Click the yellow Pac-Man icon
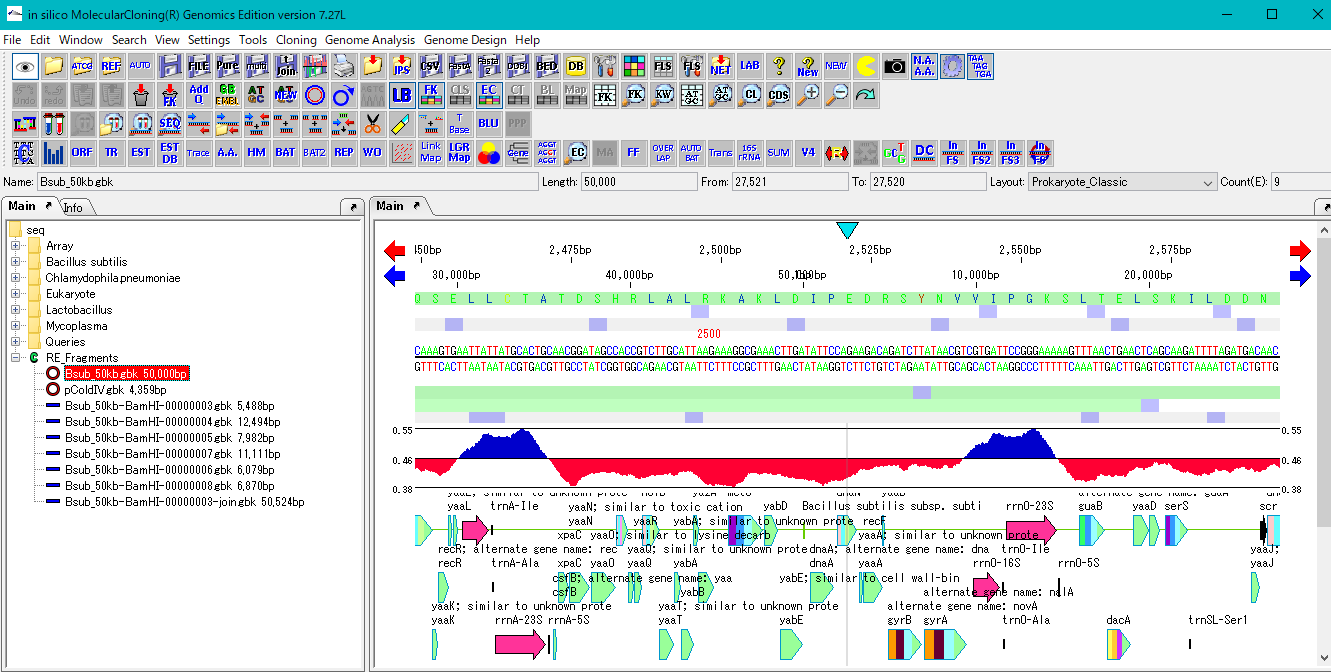 866,66
